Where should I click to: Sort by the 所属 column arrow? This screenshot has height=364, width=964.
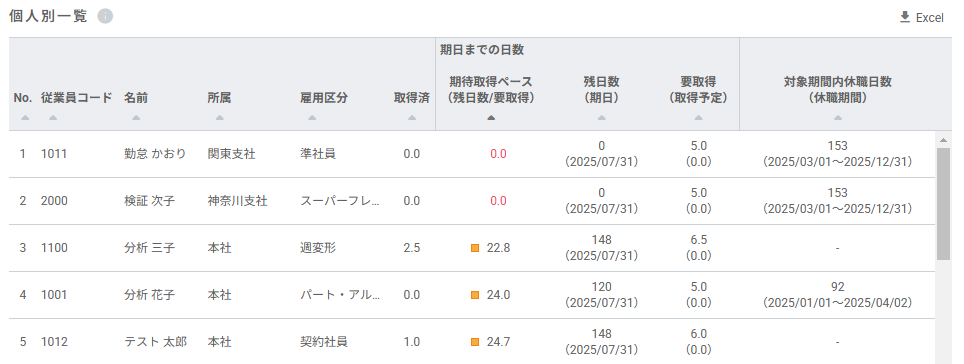(219, 117)
